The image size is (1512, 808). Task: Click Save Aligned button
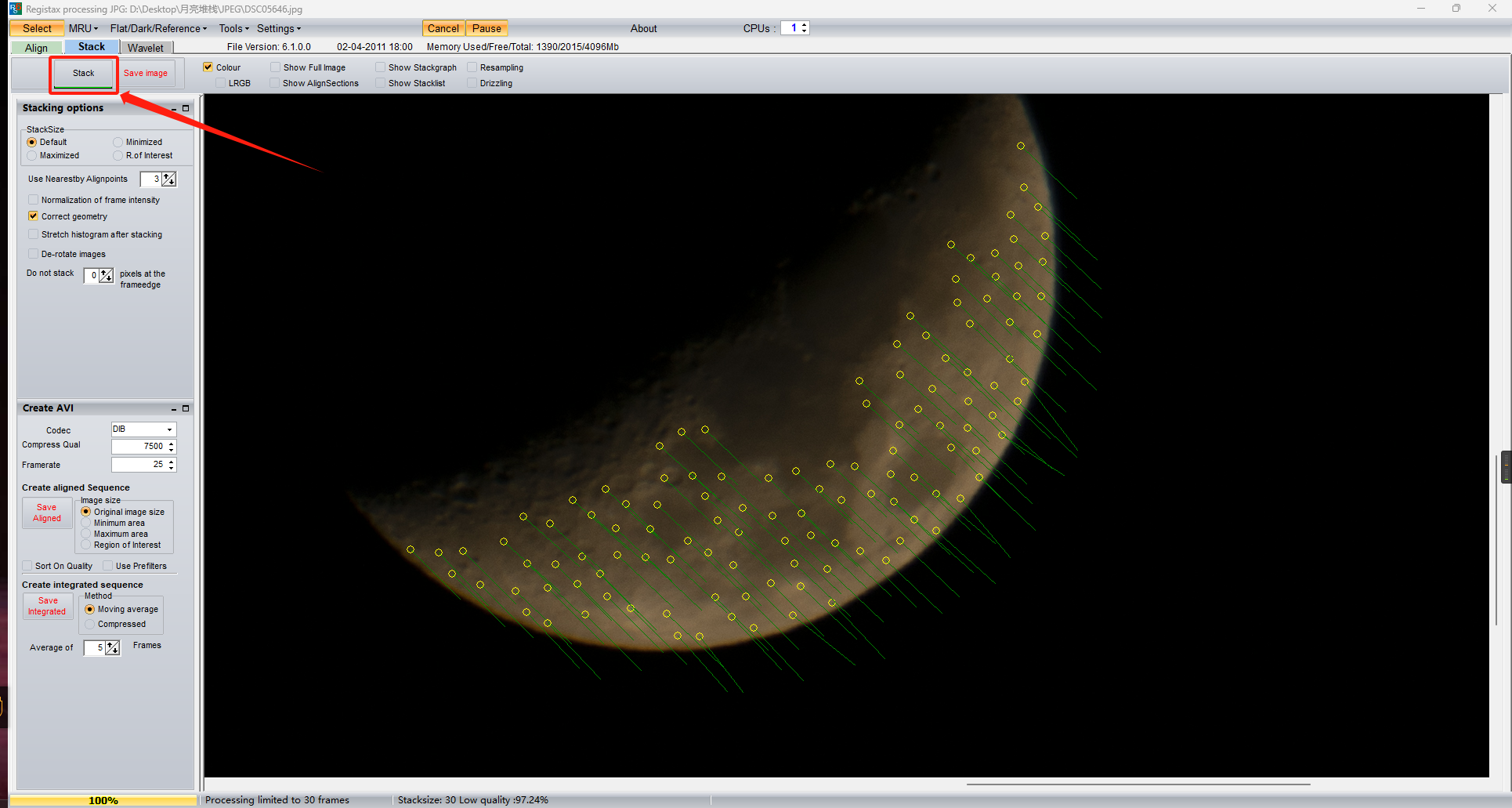pyautogui.click(x=47, y=513)
